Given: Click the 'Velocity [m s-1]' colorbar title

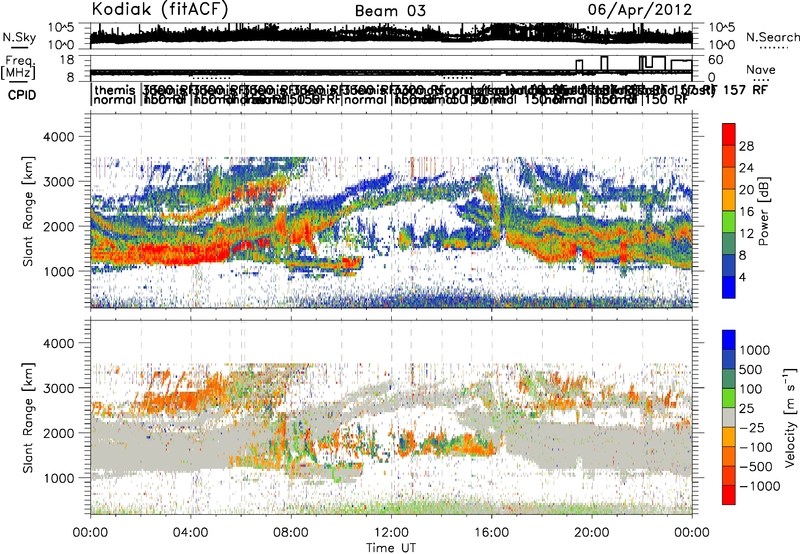Looking at the screenshot, I should tap(790, 417).
